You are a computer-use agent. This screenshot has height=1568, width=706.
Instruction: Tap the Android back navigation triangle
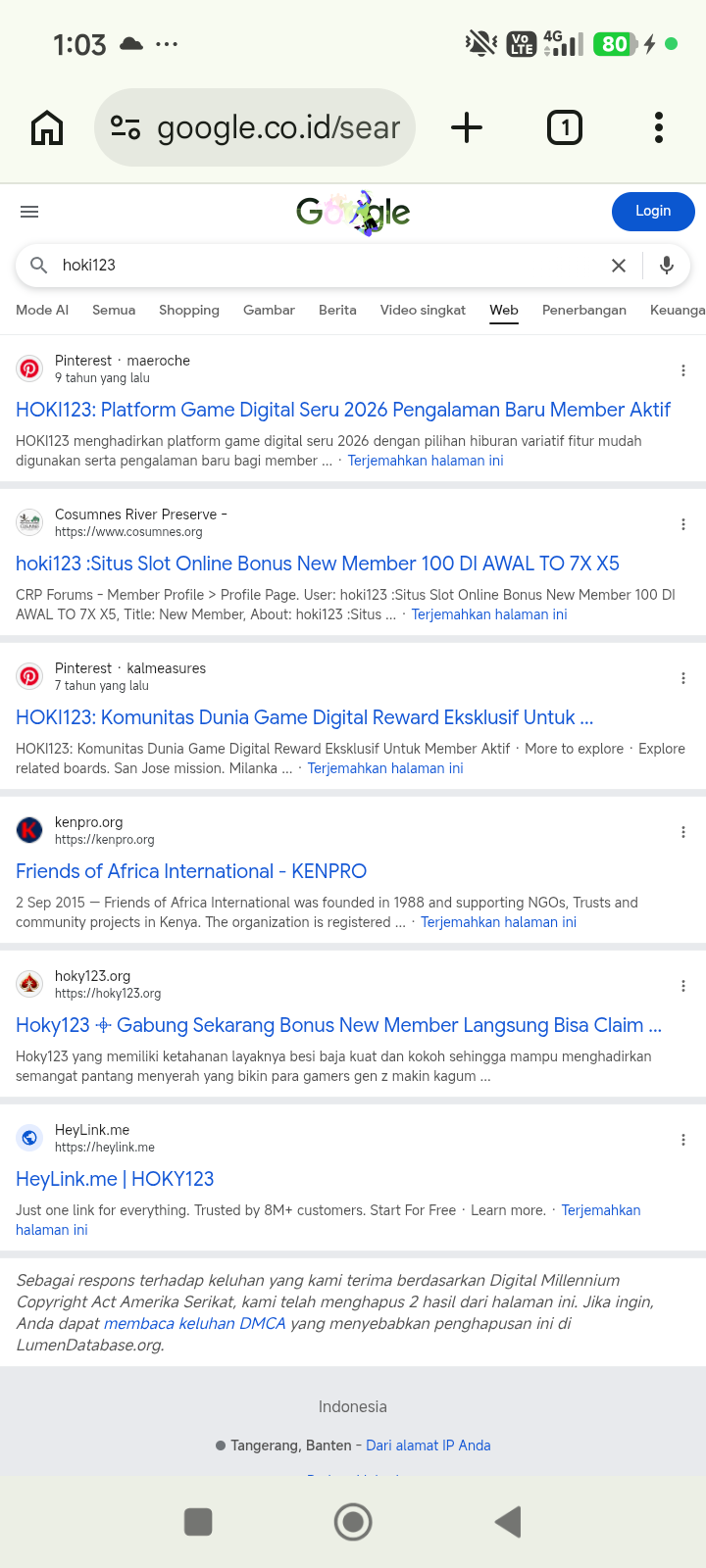coord(507,1522)
